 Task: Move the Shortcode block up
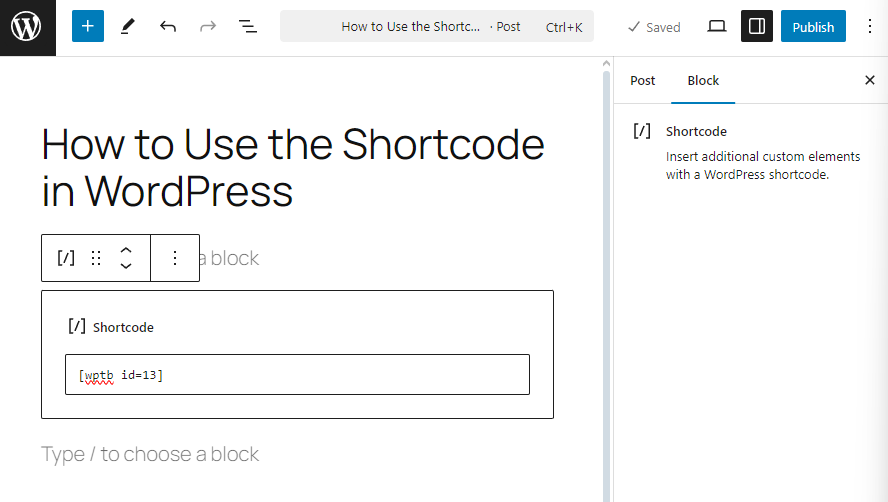[126, 250]
